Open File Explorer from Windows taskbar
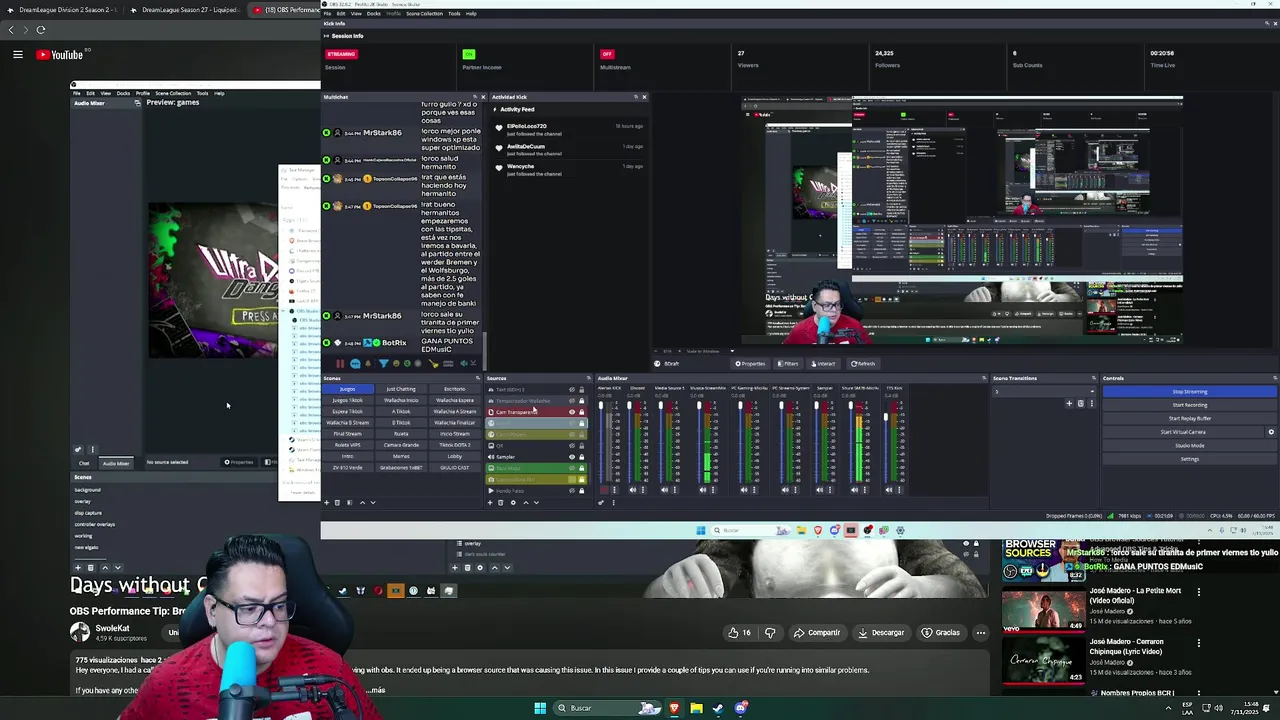This screenshot has height=720, width=1280. point(696,708)
